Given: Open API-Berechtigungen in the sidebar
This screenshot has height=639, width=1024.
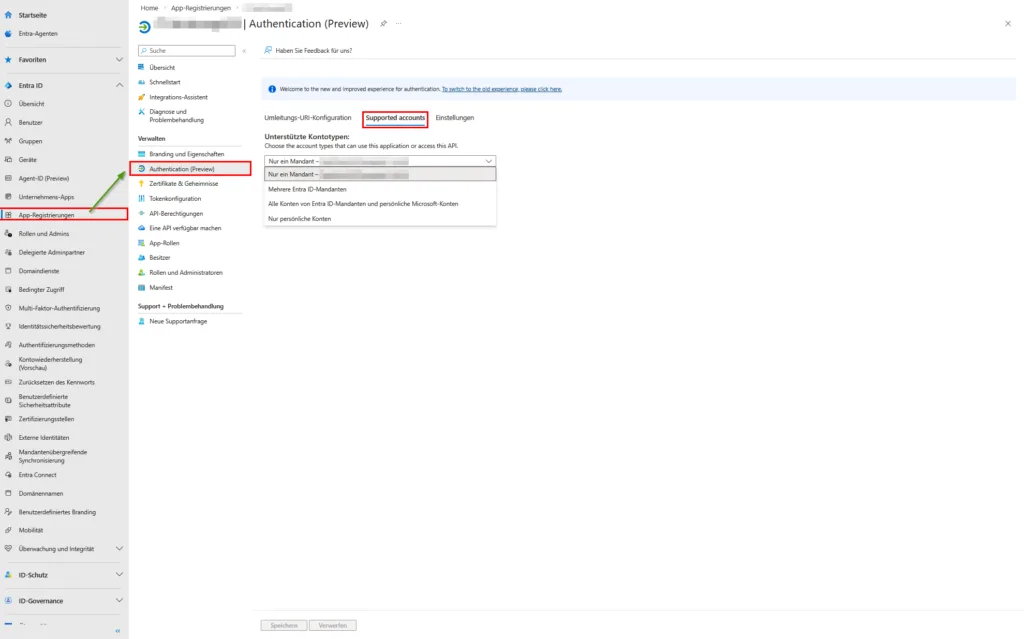Looking at the screenshot, I should pos(175,213).
